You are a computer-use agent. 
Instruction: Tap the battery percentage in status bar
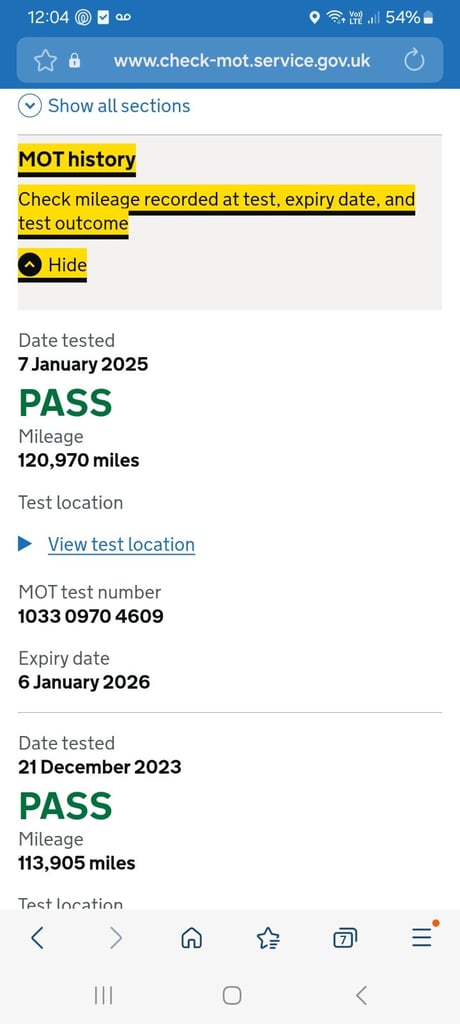[x=402, y=18]
